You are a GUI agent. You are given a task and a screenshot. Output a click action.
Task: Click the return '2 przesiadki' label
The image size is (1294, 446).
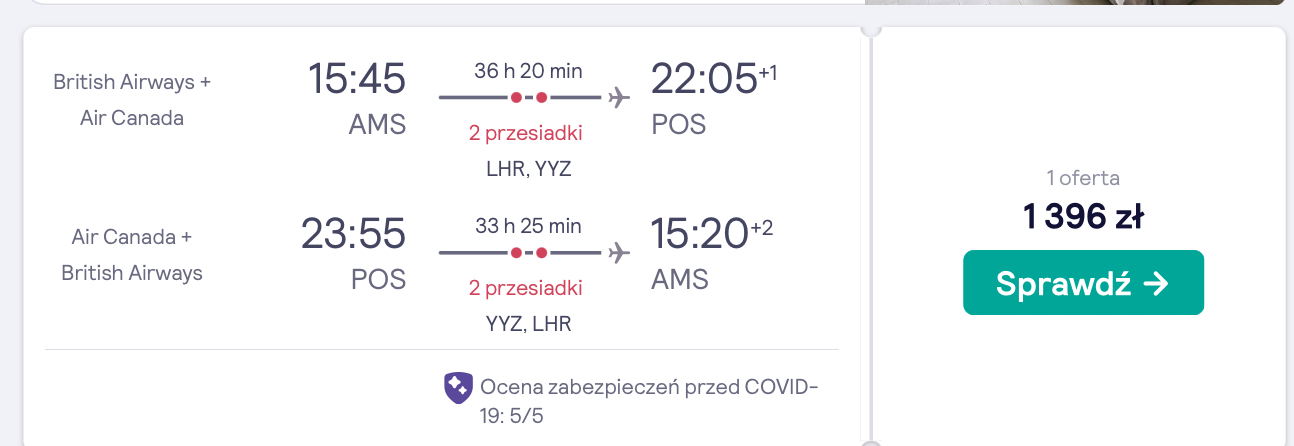527,288
